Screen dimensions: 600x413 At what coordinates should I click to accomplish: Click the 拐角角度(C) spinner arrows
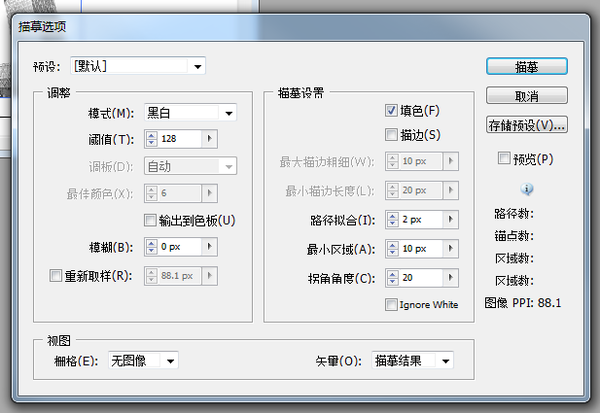393,278
